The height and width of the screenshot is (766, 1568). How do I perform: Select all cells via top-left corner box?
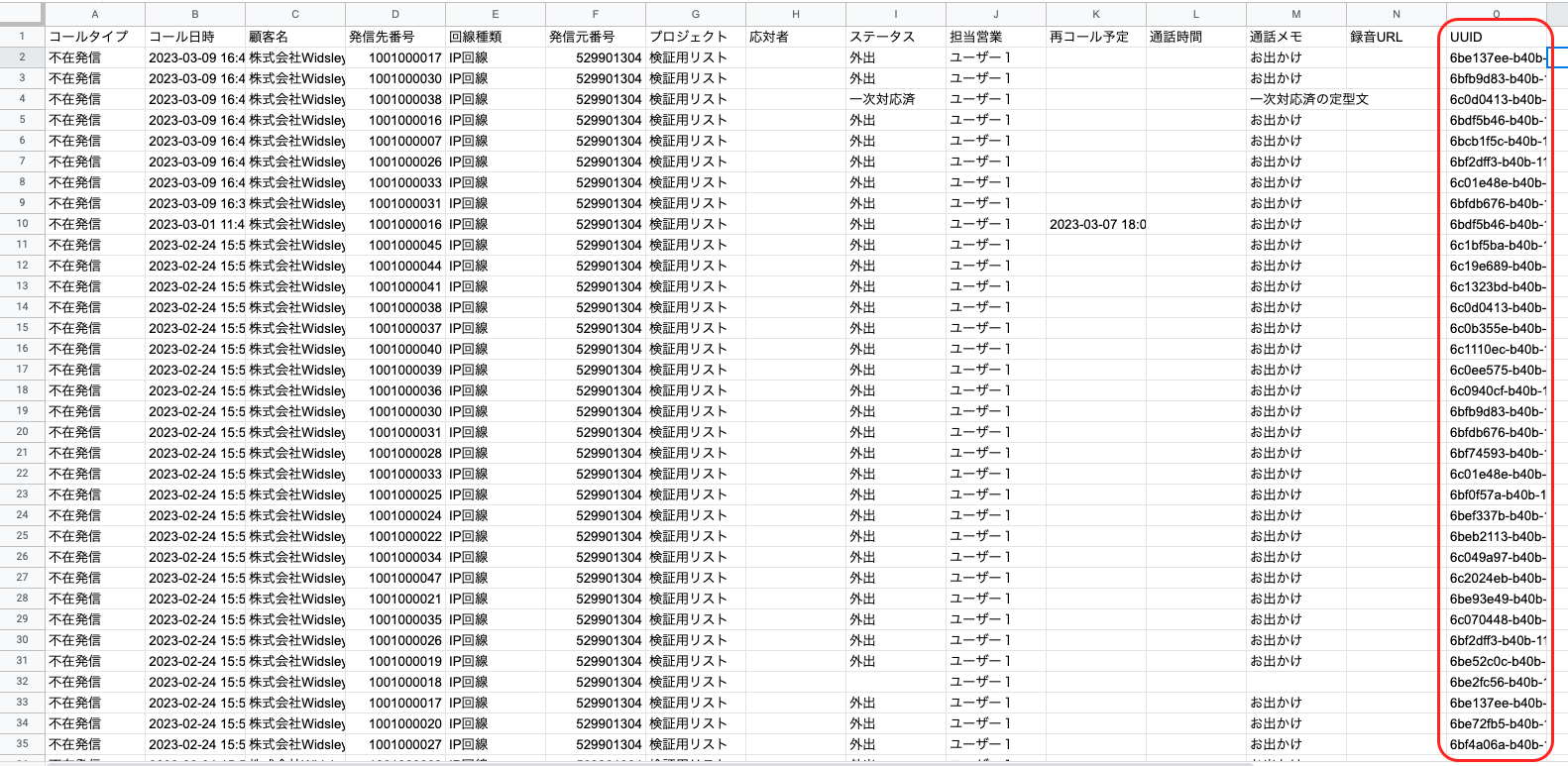[x=22, y=14]
